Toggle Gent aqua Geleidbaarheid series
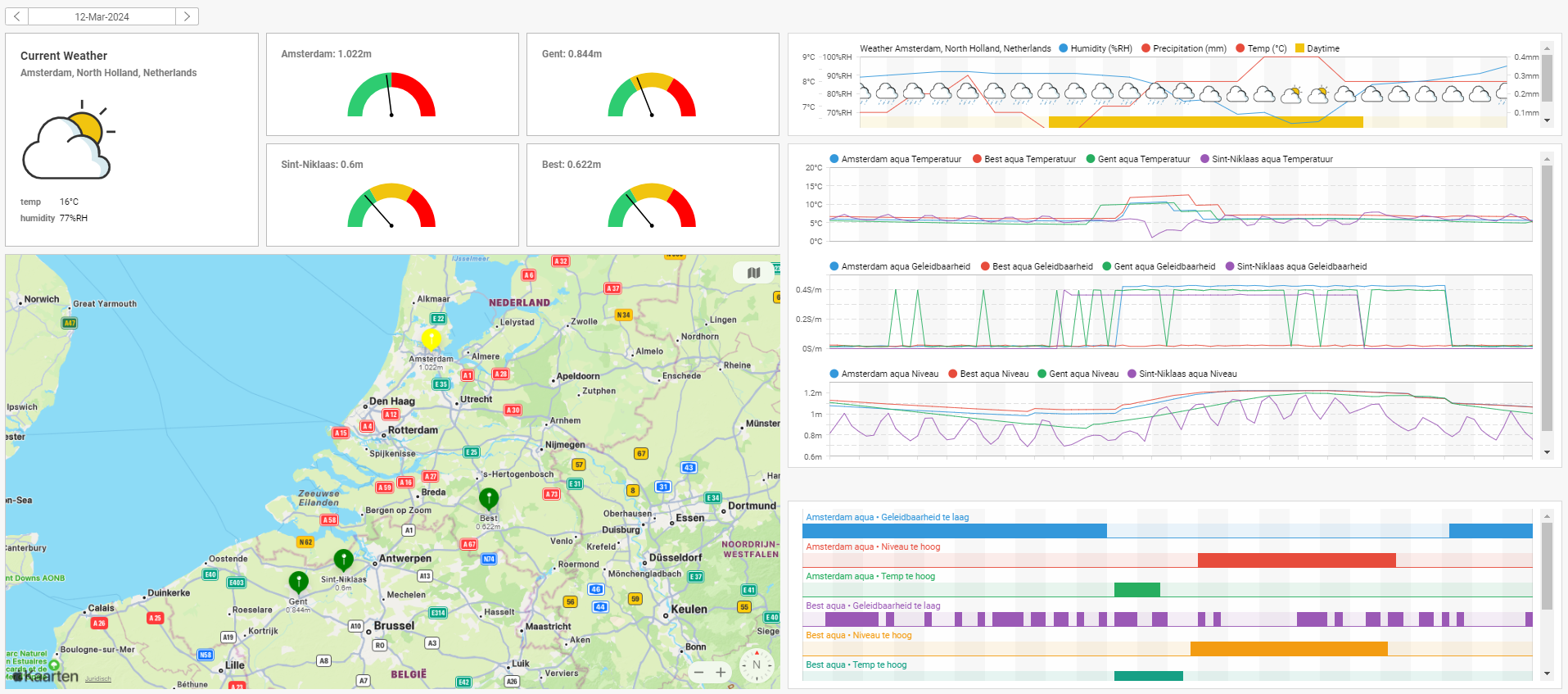Image resolution: width=1568 pixels, height=694 pixels. tap(1159, 266)
